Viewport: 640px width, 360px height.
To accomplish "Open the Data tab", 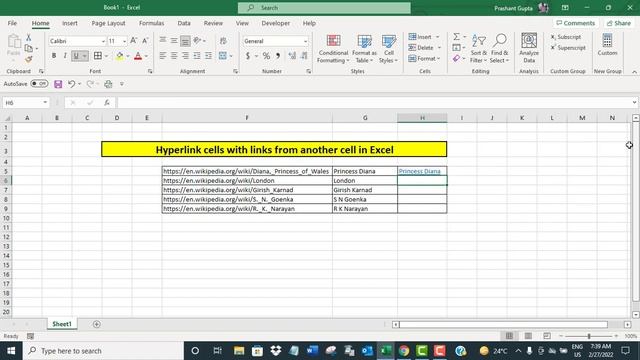I will coord(184,23).
